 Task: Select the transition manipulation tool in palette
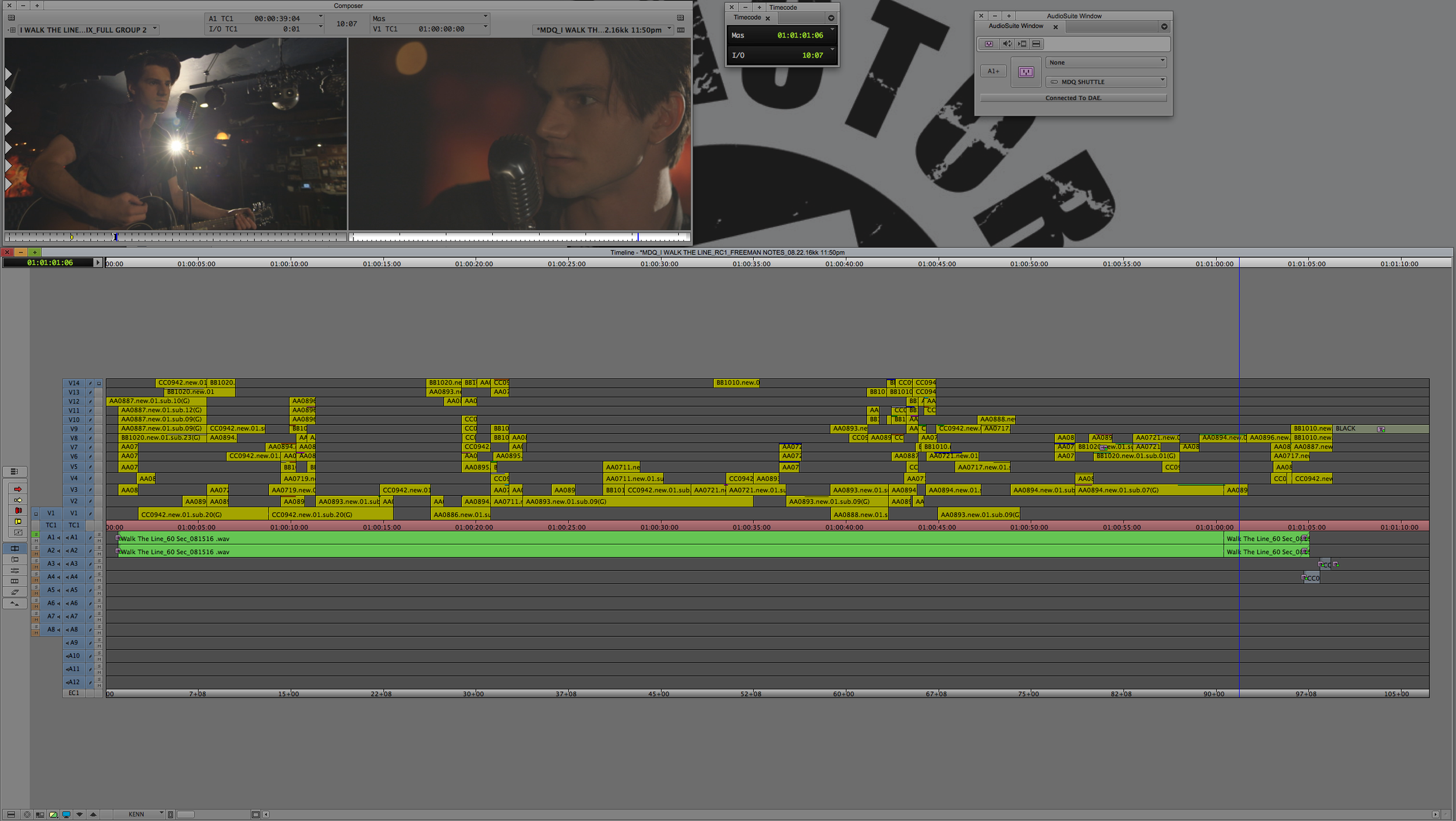tap(18, 533)
